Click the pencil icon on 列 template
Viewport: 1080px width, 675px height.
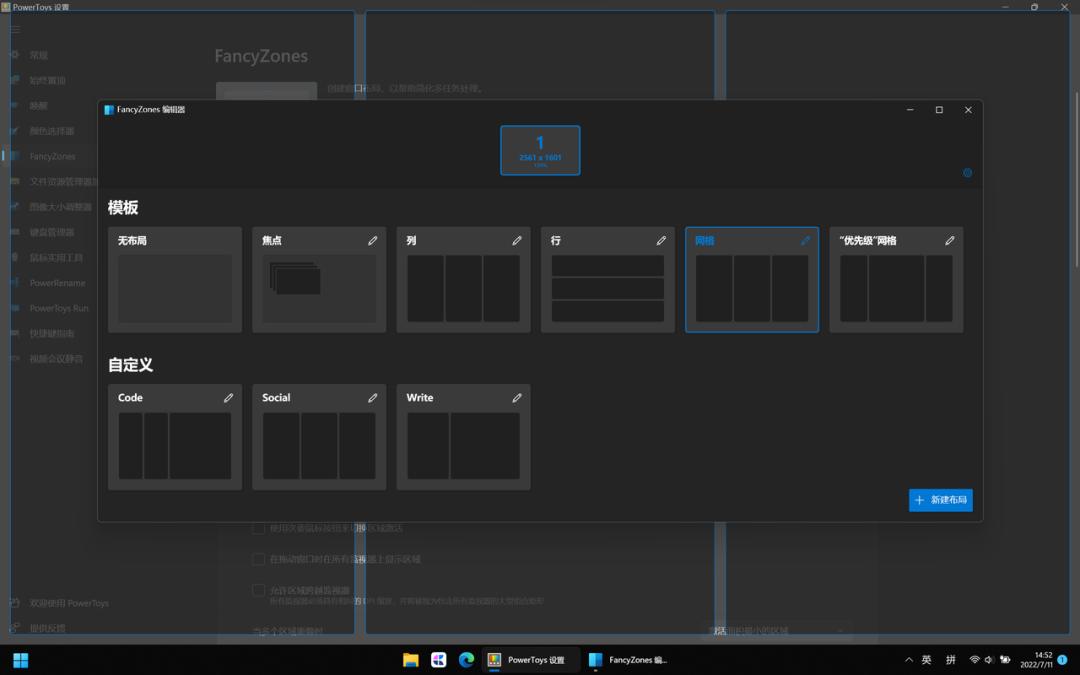517,240
